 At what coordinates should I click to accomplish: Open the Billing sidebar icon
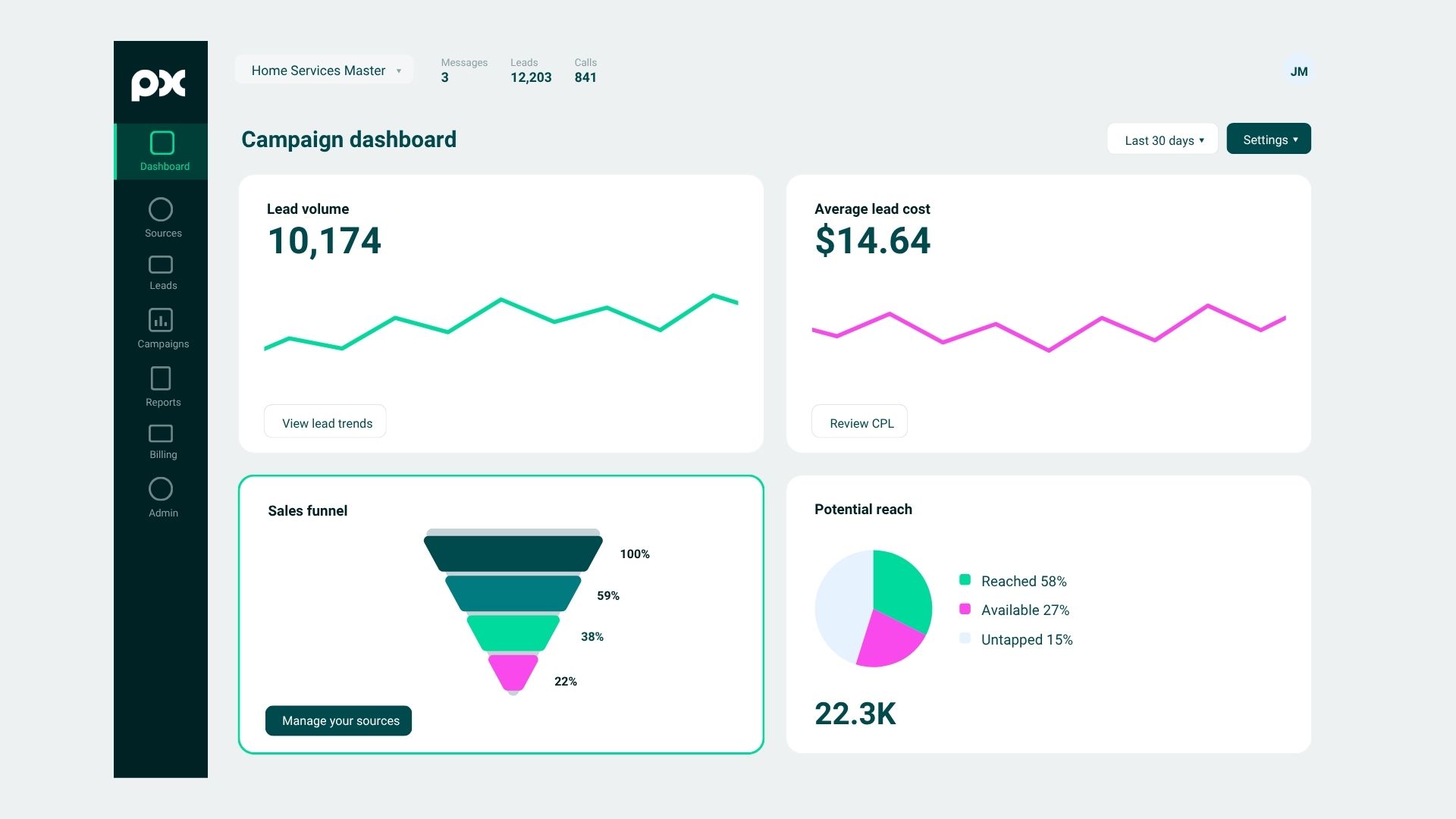[161, 434]
